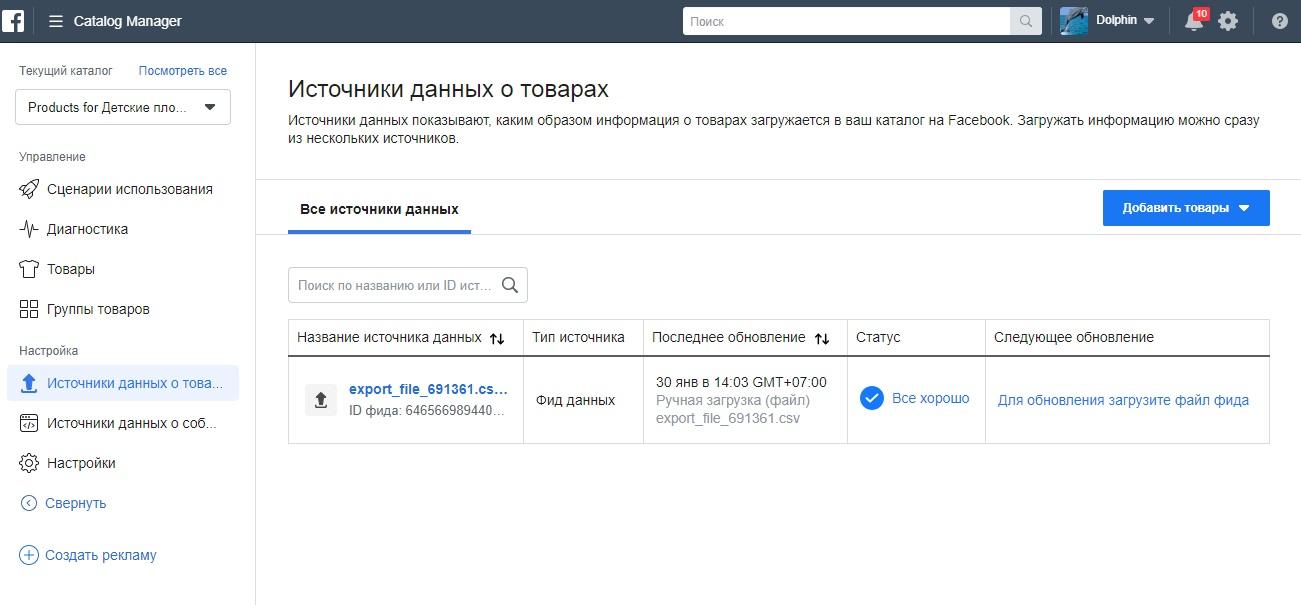Viewport: 1301px width, 605px height.
Task: Open the Добавить товары dropdown button
Action: 1186,208
